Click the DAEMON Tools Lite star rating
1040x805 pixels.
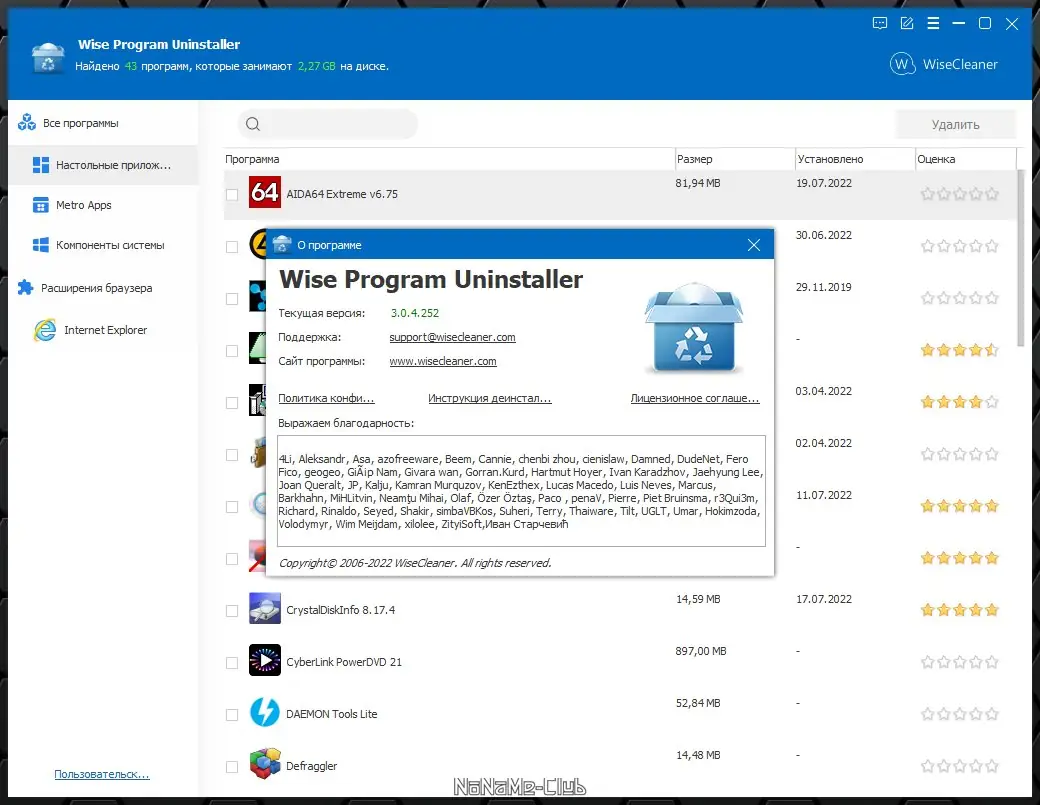959,713
